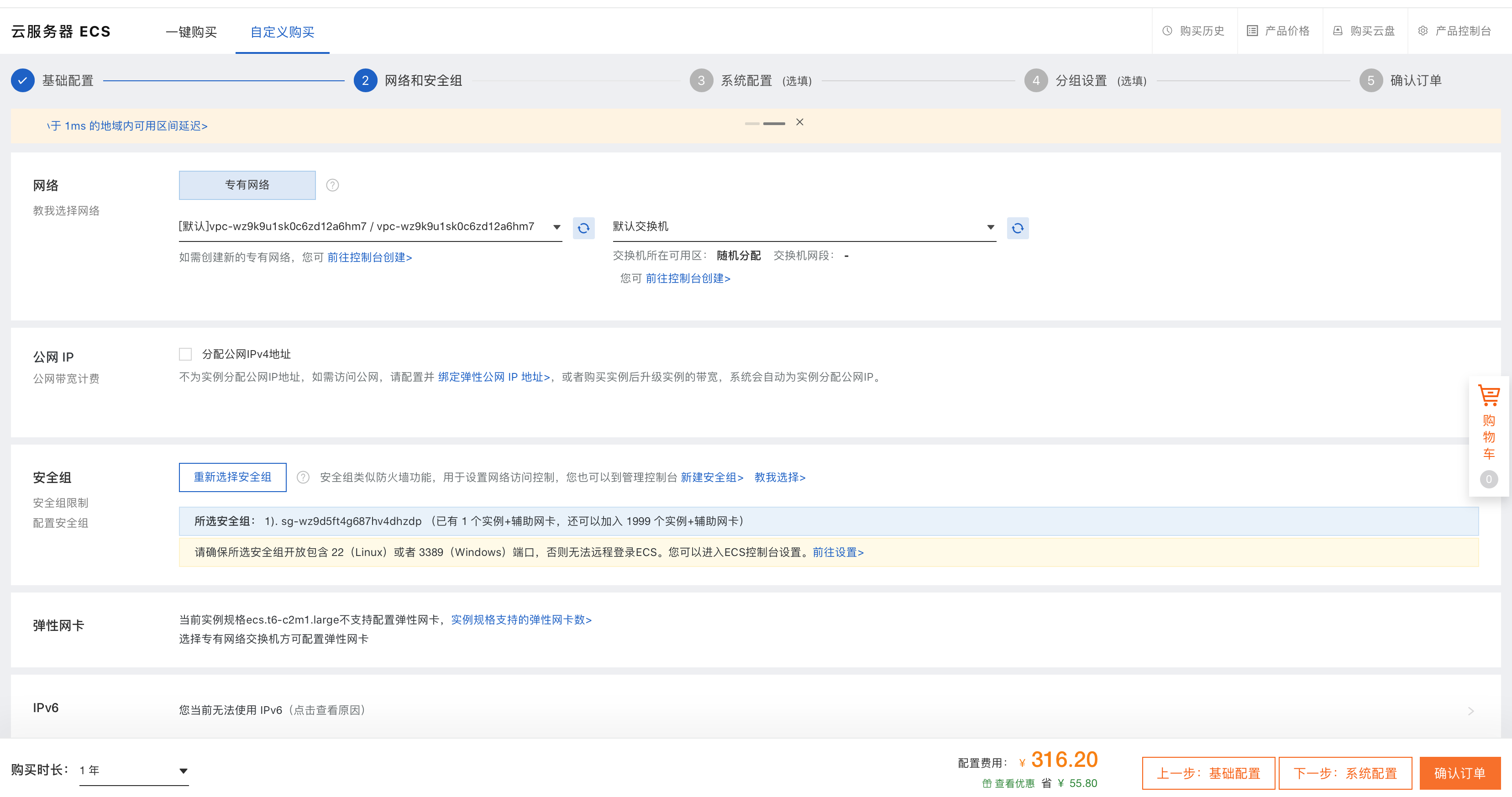Open the VPC 前往控制台创建 link
The image size is (1512, 797).
(370, 257)
